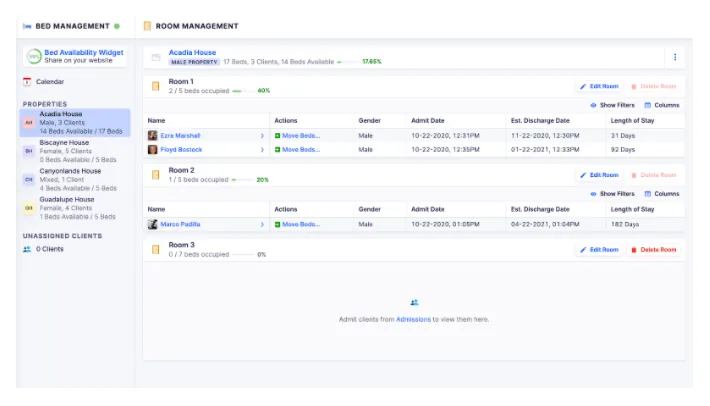Sort Room 2 table by Est. Discharge Date
The image size is (710, 406).
(x=540, y=209)
